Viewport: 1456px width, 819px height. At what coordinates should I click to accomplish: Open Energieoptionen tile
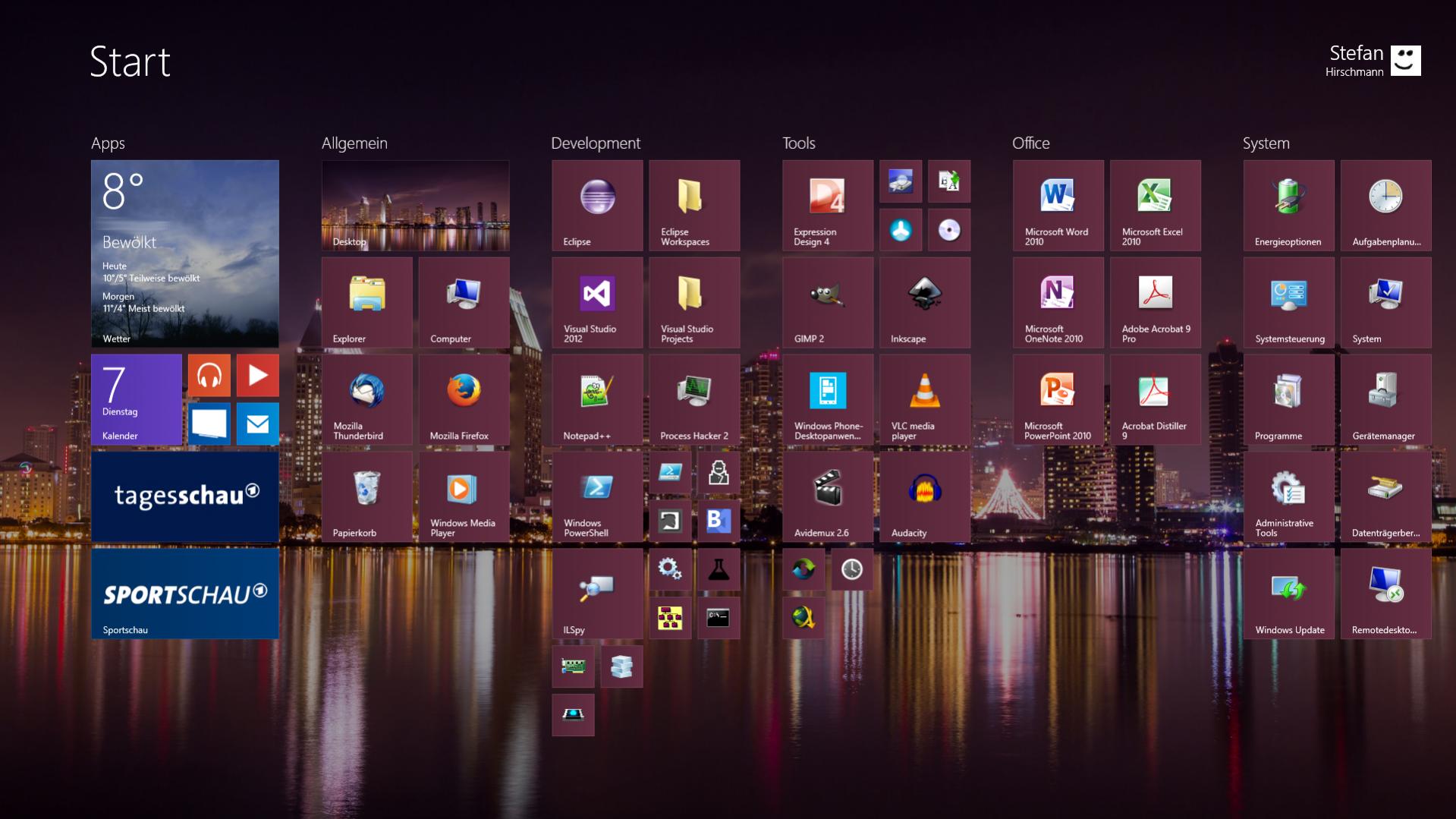tap(1289, 205)
